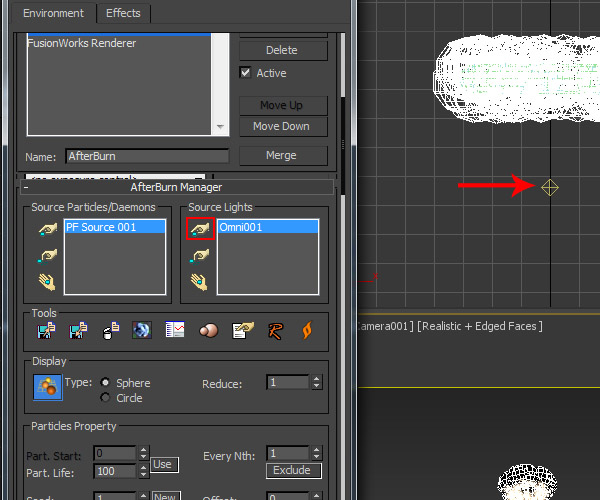Click the hand-over-notepad icon in Tools

(x=243, y=330)
